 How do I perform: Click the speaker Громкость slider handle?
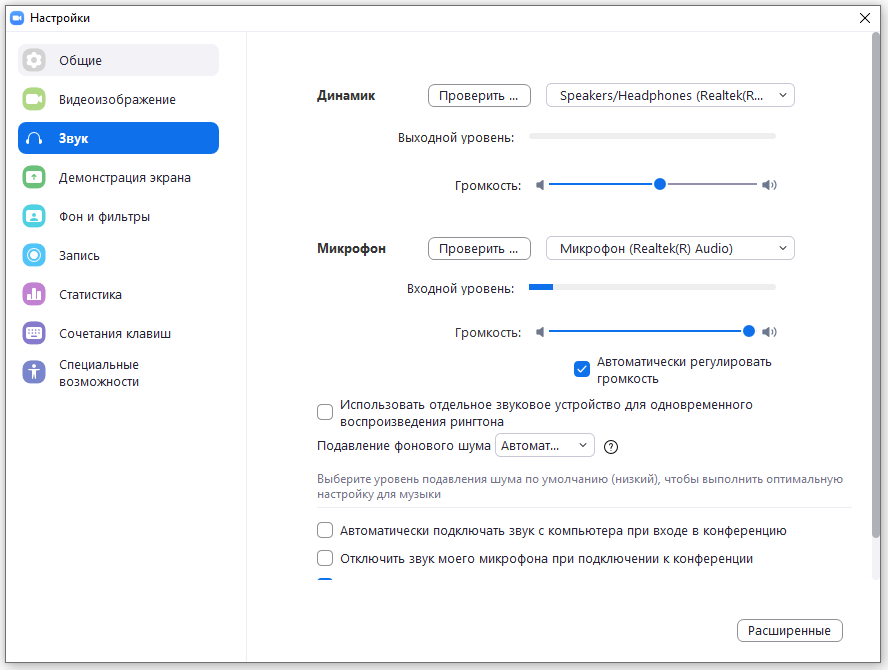click(x=660, y=184)
